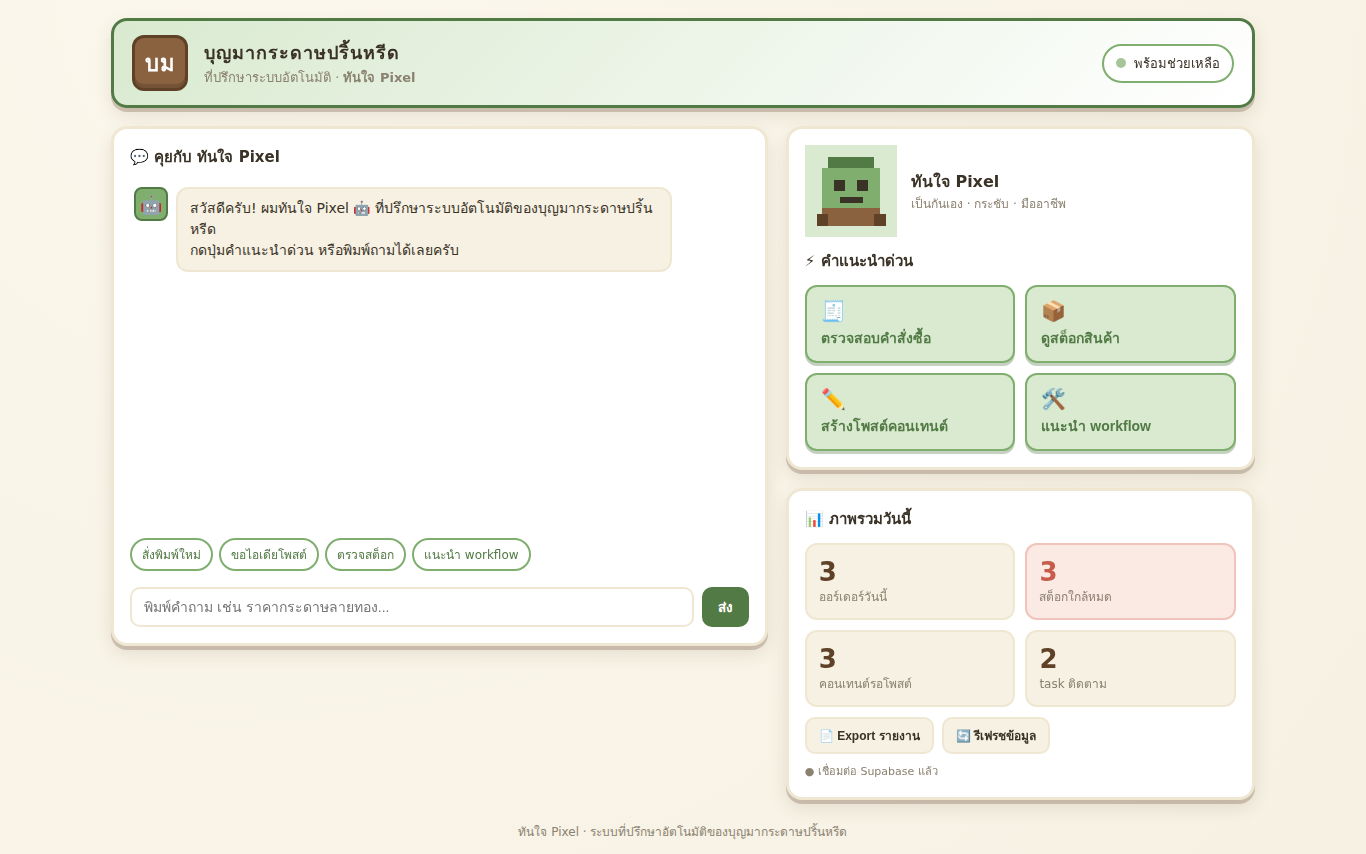
Task: Pick the แนะนำ workflow chip below chat
Action: pyautogui.click(x=471, y=555)
